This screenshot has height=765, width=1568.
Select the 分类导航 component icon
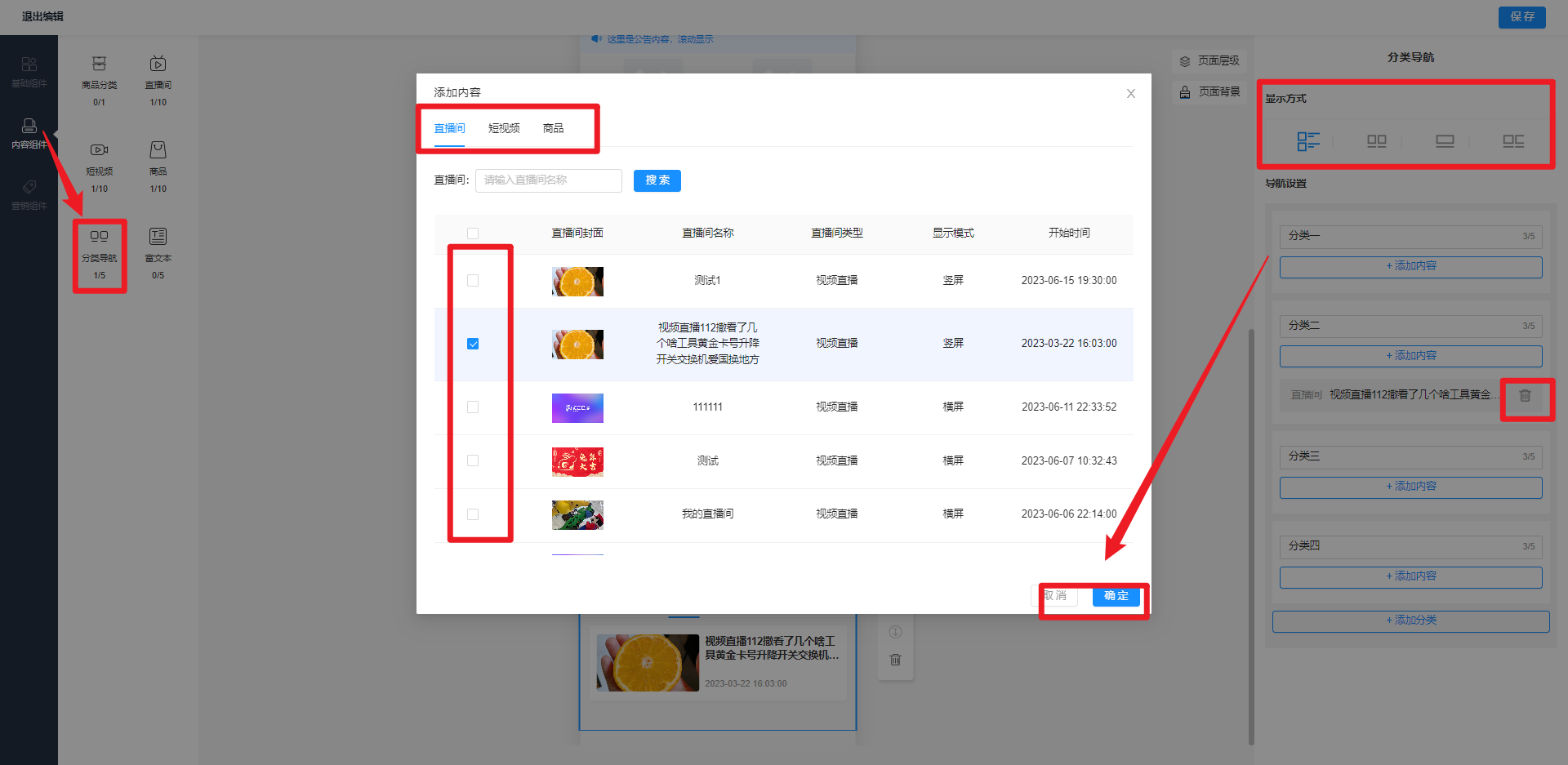click(x=99, y=237)
